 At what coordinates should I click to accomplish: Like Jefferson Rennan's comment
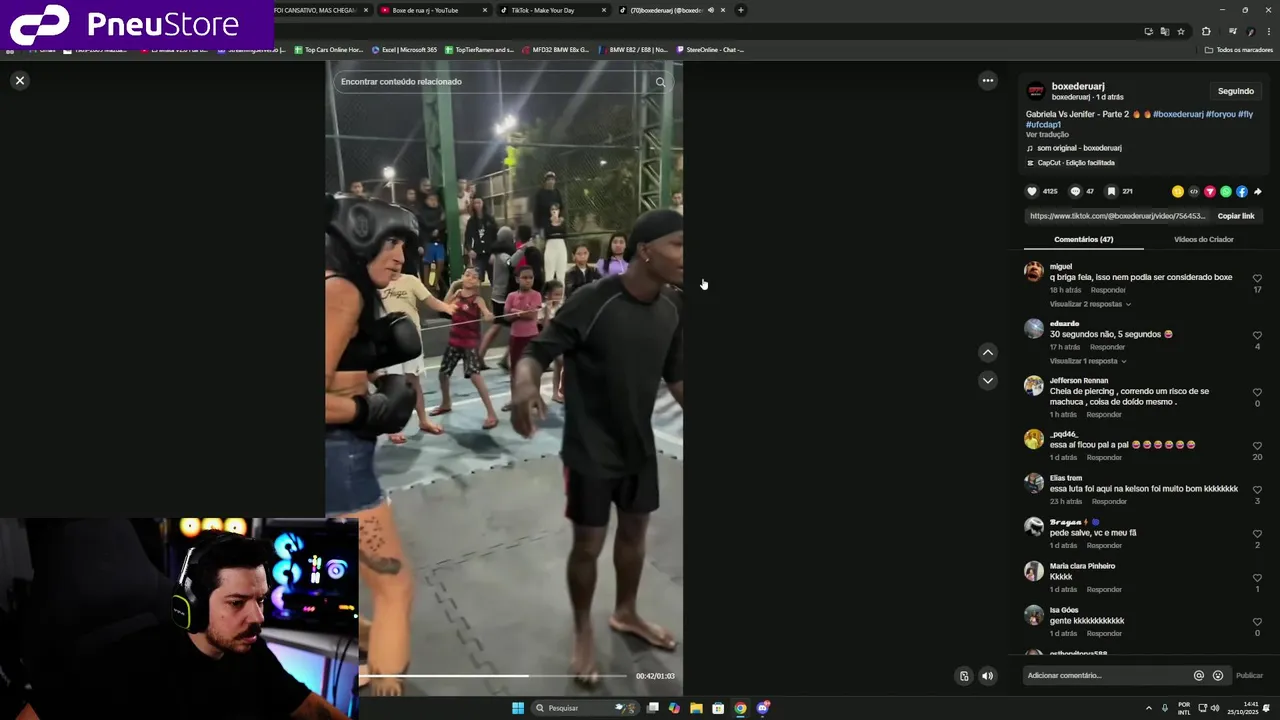[1257, 392]
